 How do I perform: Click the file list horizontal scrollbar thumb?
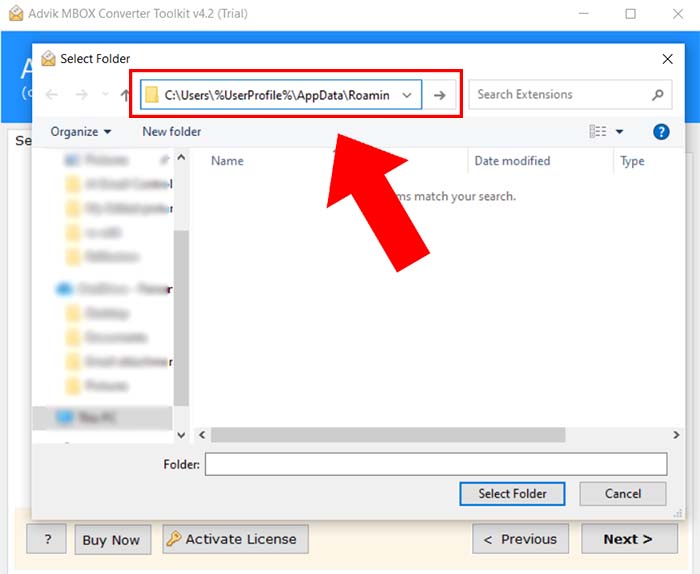point(388,435)
